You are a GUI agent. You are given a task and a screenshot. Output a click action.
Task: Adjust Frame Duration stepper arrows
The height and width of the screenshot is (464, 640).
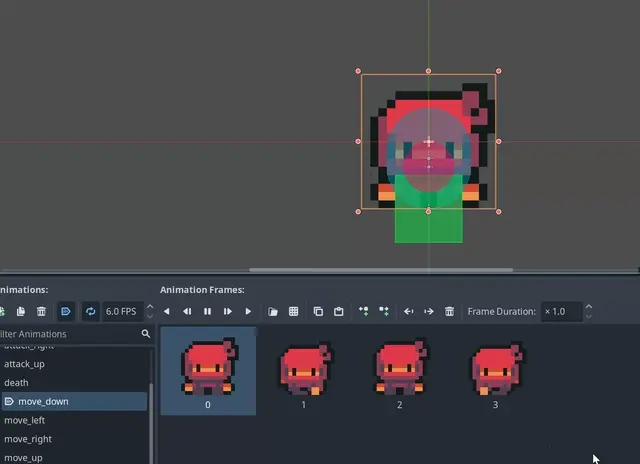tap(588, 312)
